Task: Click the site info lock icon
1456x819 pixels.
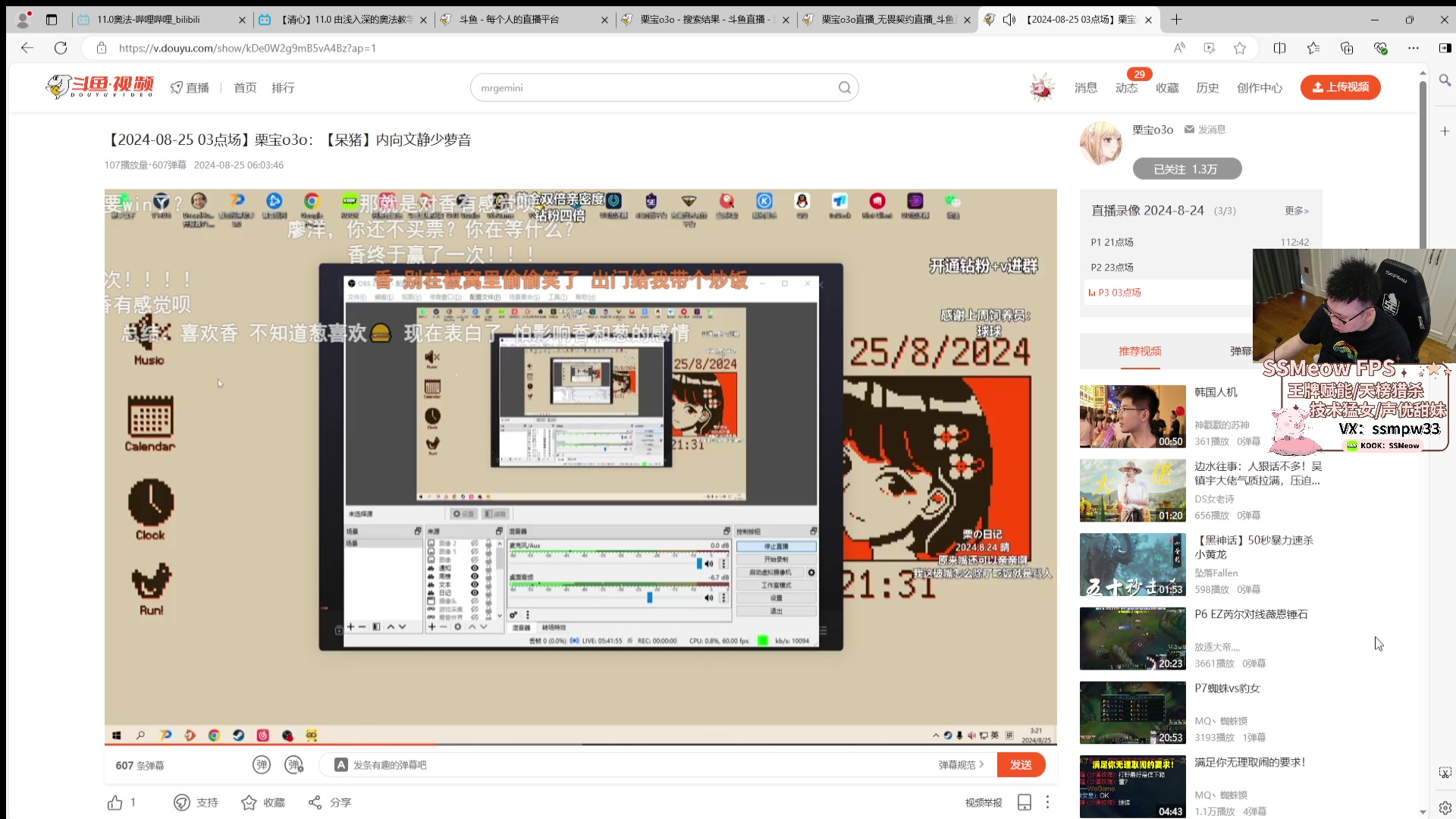Action: coord(101,48)
